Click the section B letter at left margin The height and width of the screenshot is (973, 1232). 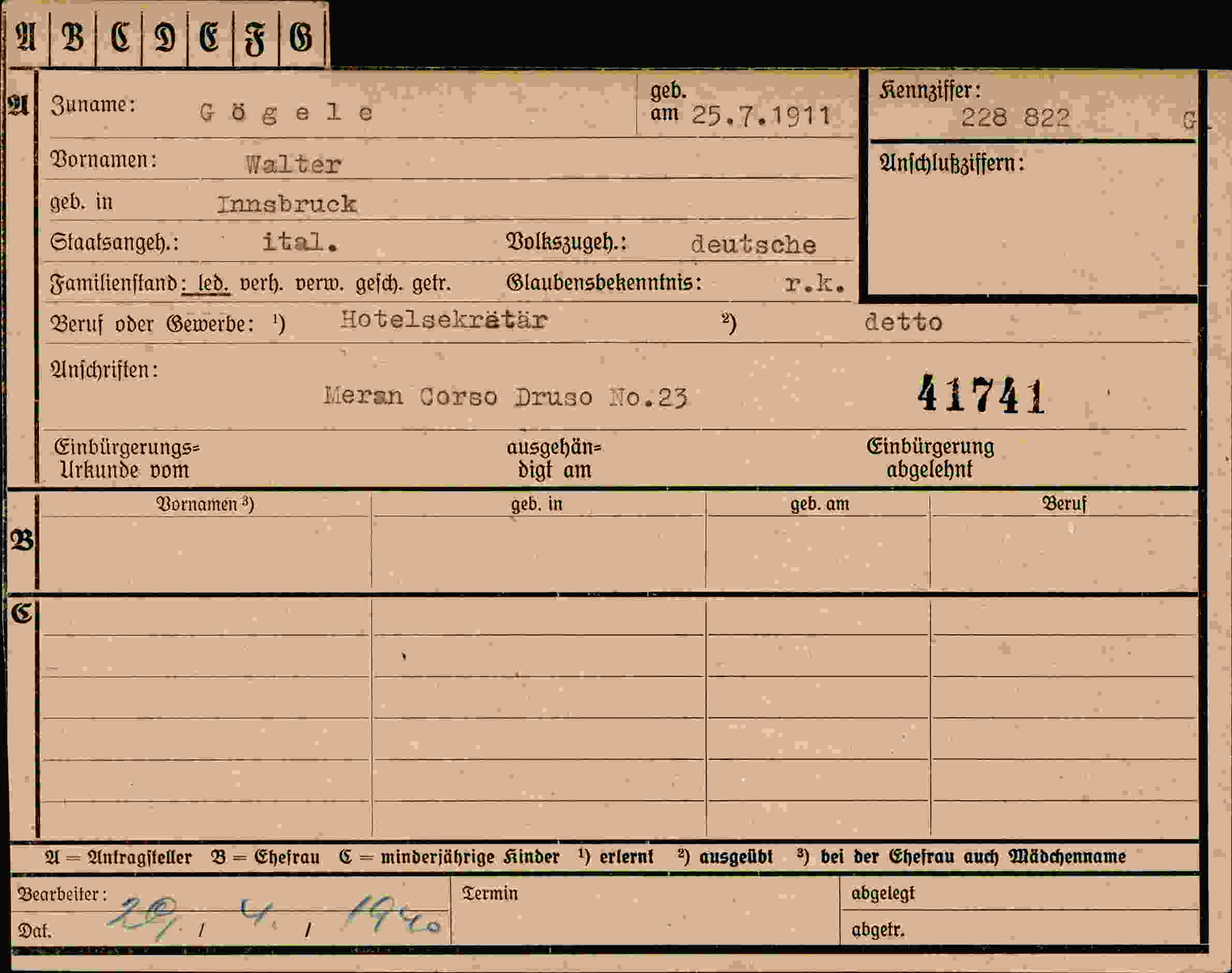[22, 540]
